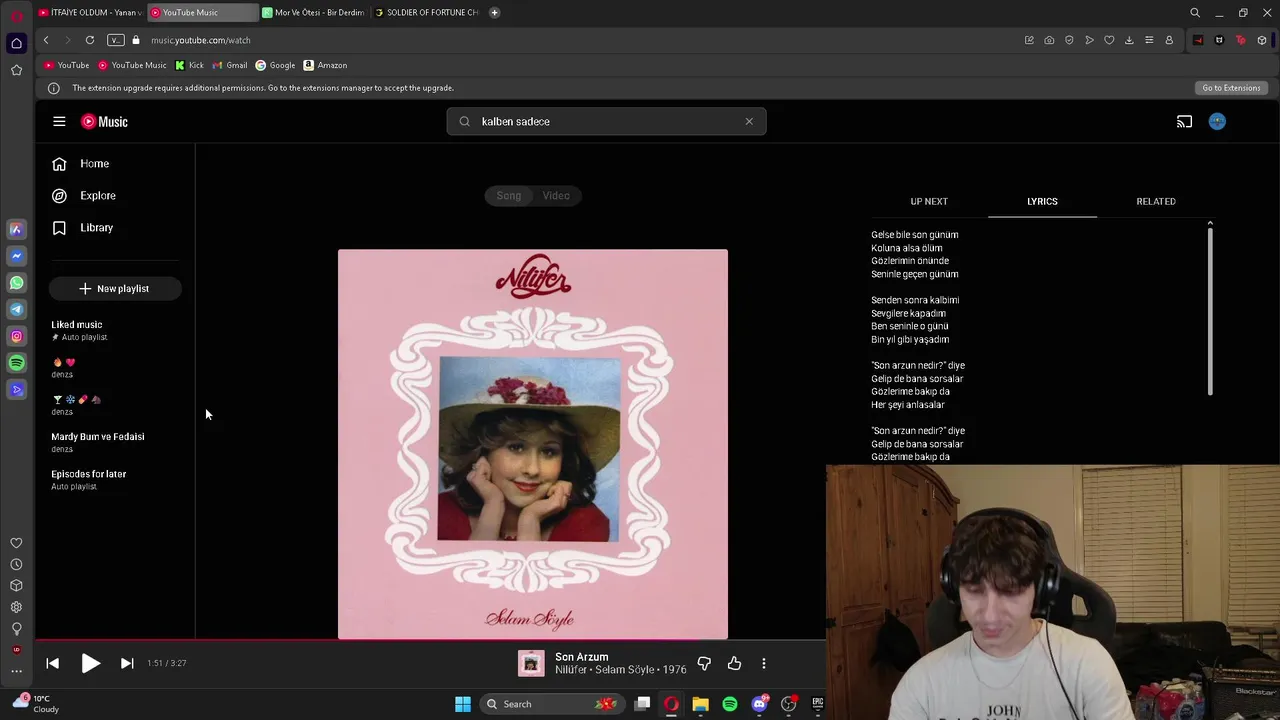Click the lyrics panel scrollbar

pyautogui.click(x=1210, y=310)
